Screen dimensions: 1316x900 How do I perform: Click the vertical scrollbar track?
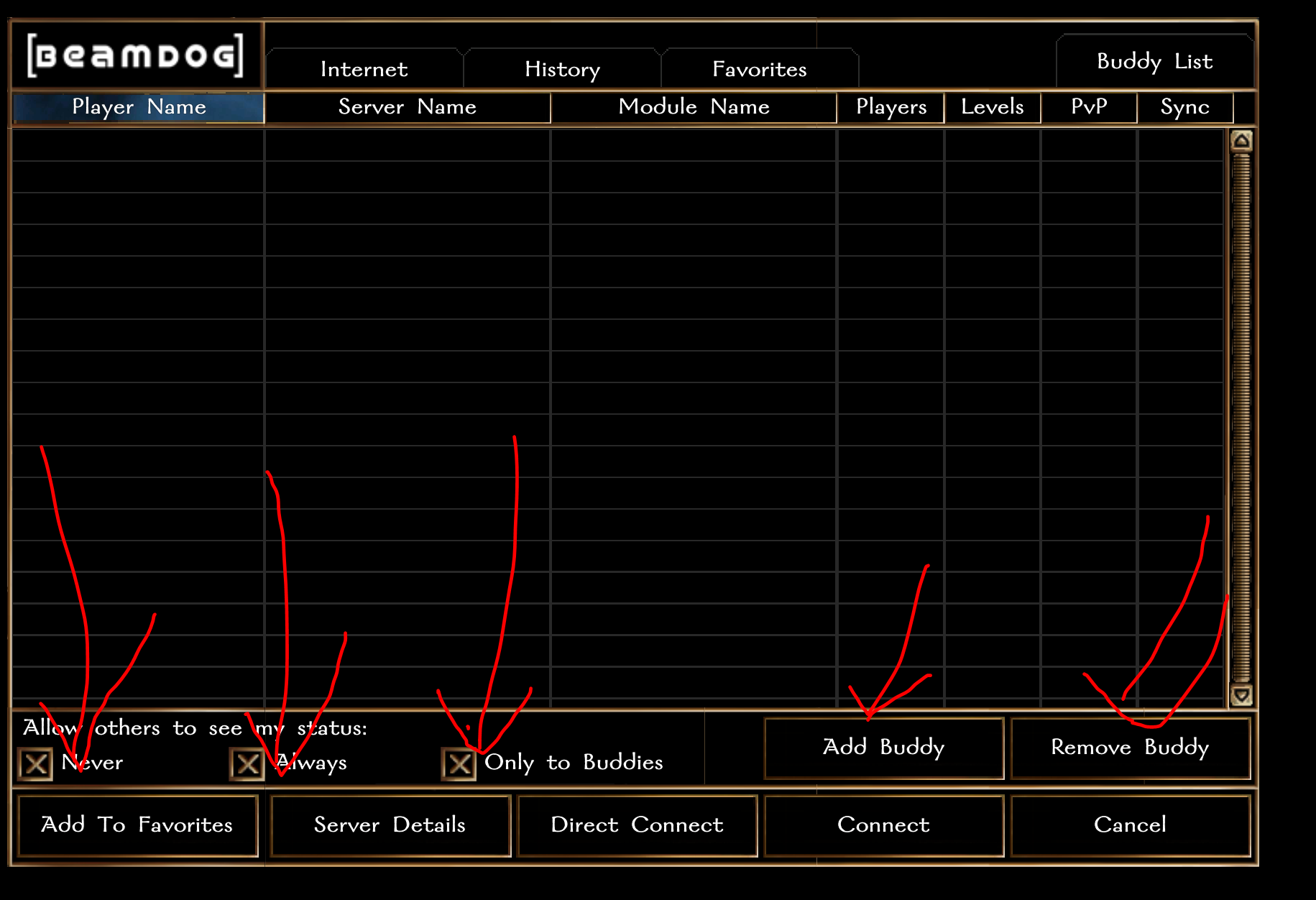coord(1242,418)
